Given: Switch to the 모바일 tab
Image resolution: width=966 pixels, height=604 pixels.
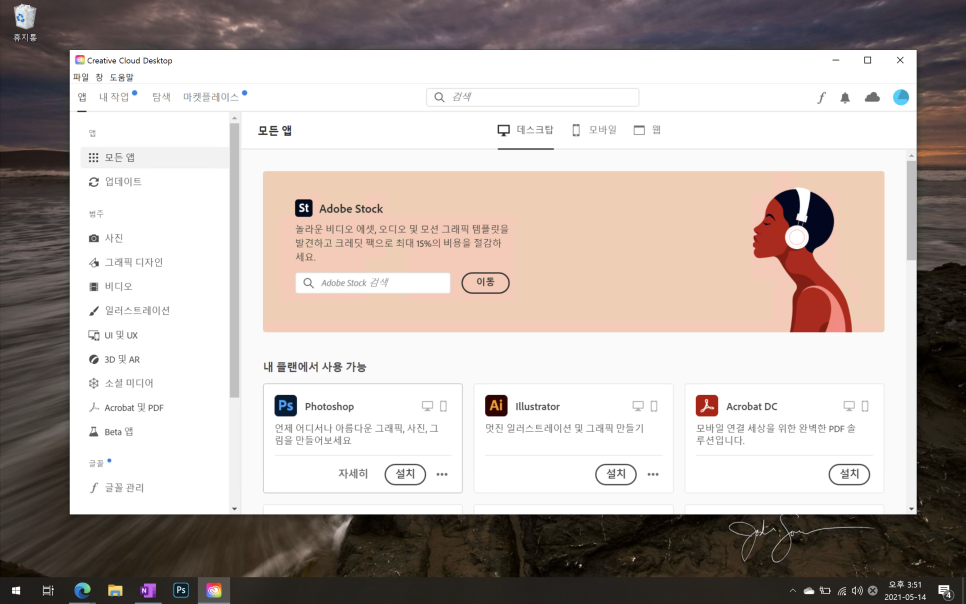Looking at the screenshot, I should [594, 130].
